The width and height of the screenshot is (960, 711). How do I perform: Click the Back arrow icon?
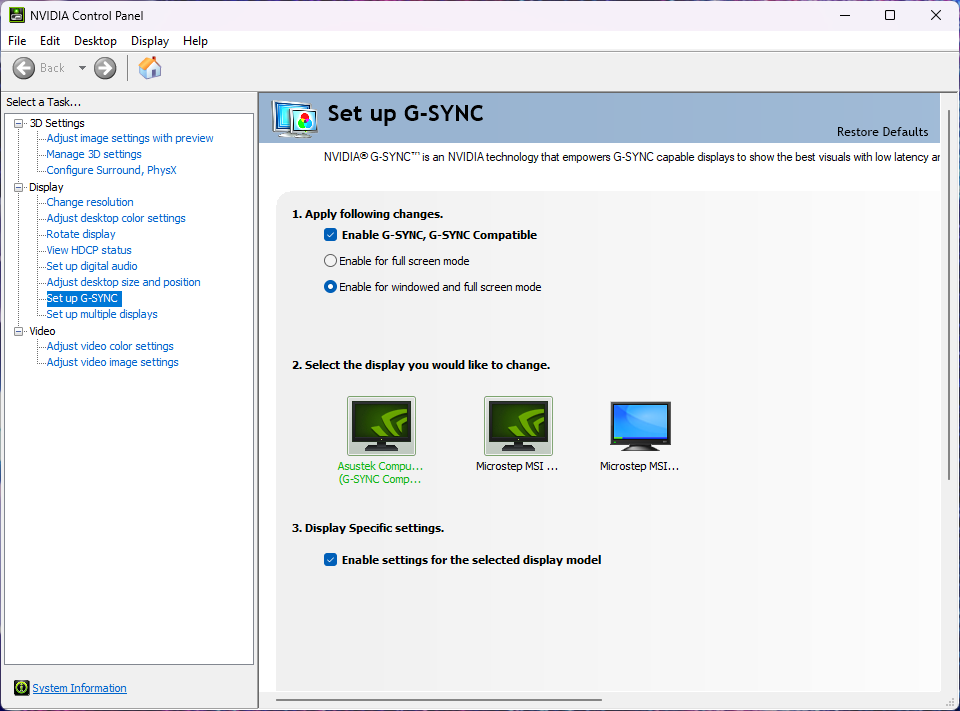(24, 68)
